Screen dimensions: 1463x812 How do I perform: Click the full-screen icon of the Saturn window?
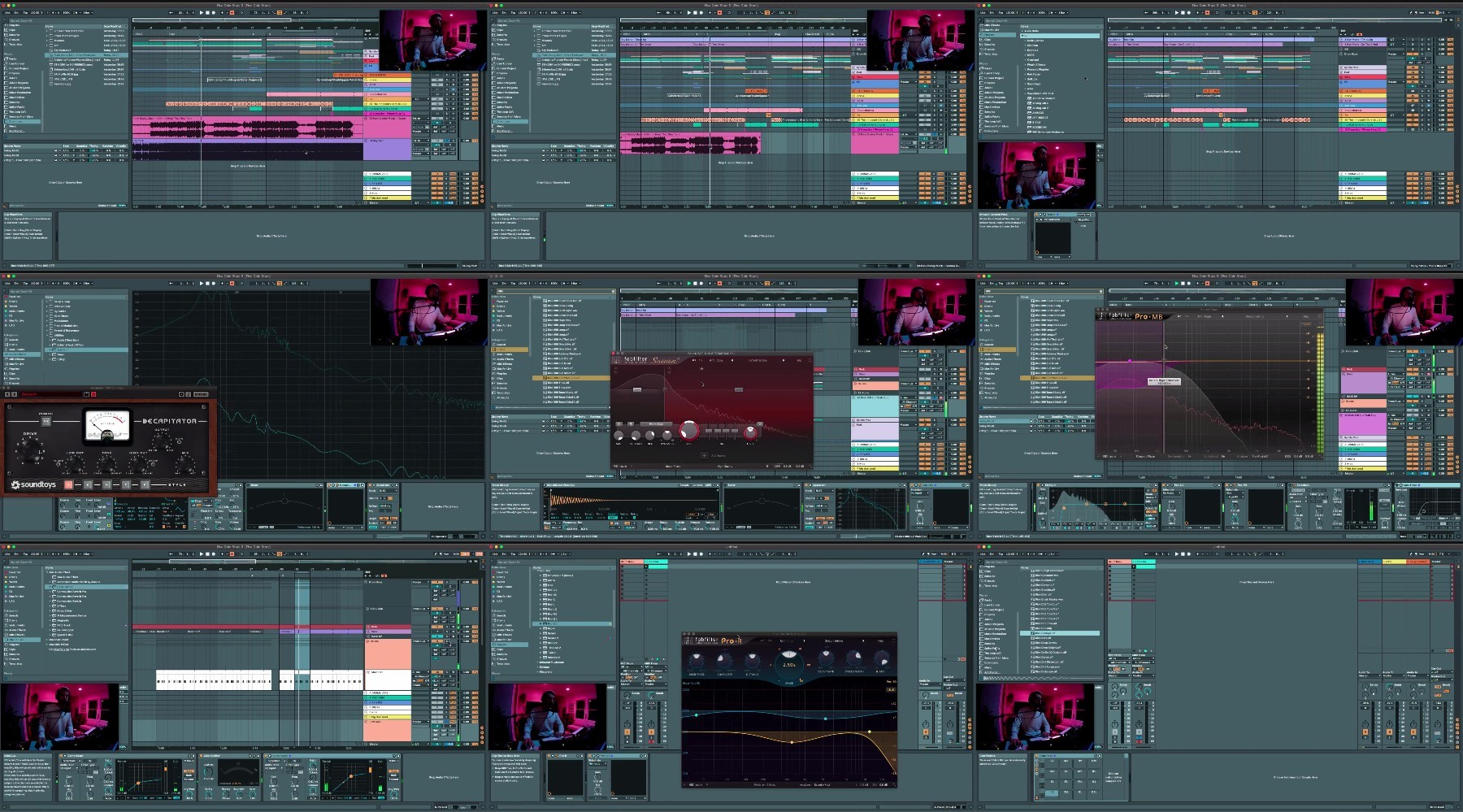[810, 360]
